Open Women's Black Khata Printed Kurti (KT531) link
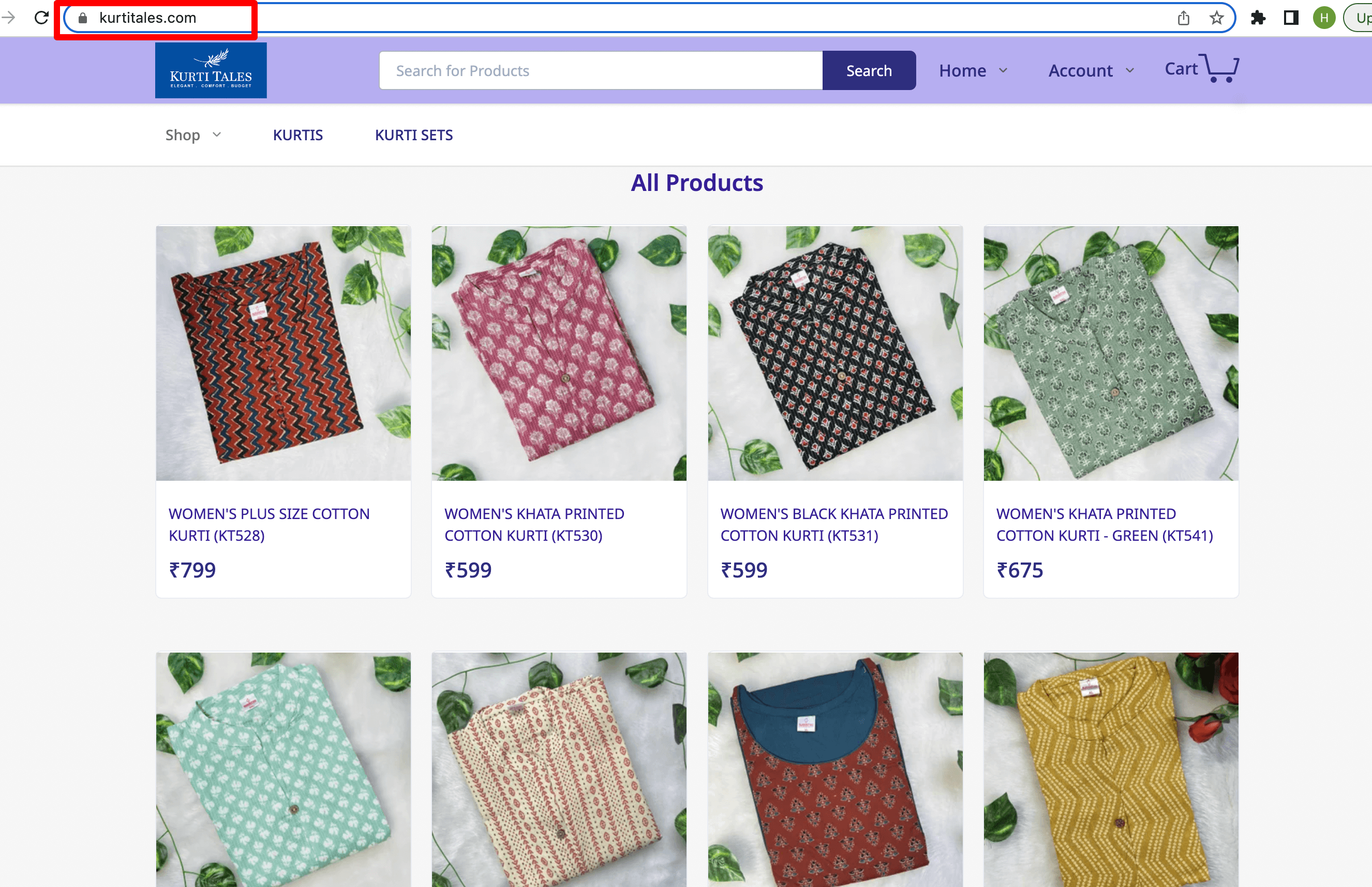Screen dimensions: 1372x887 (x=833, y=524)
